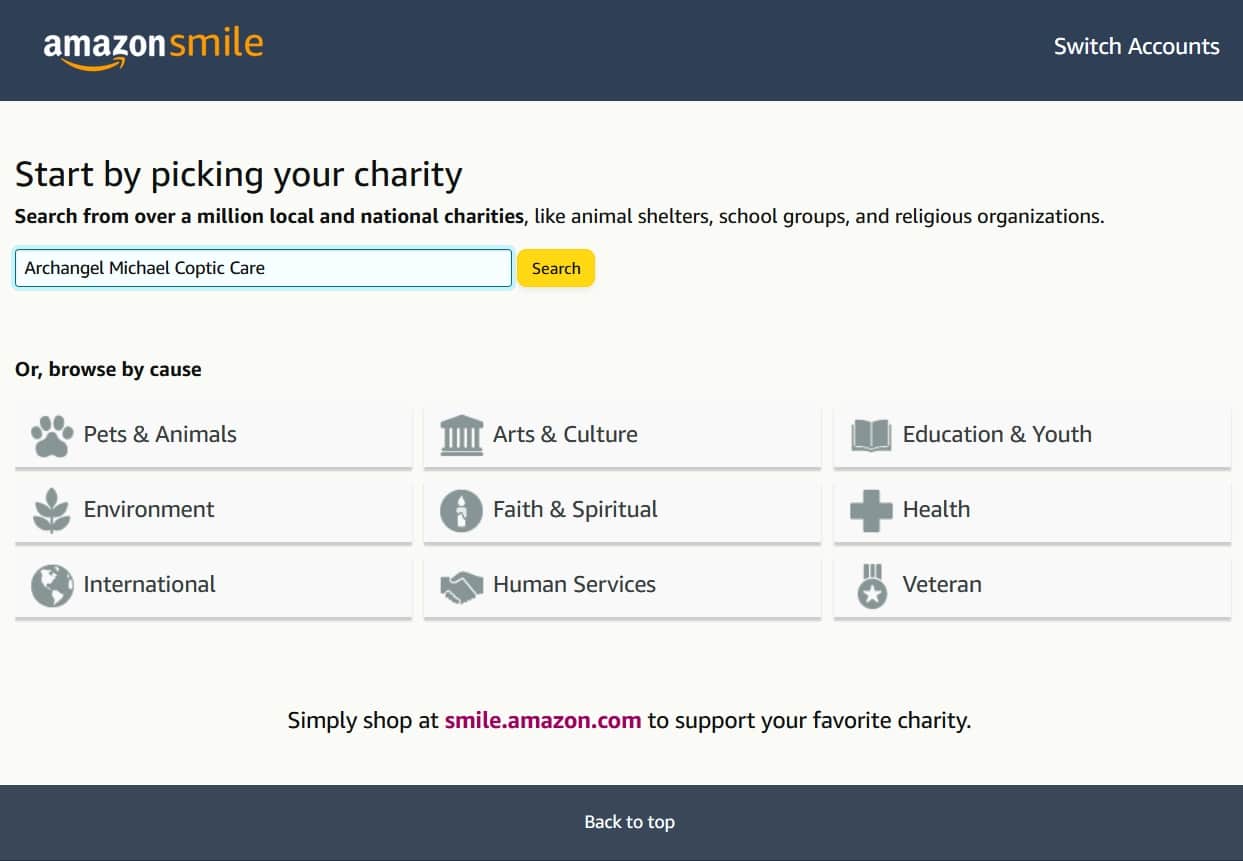Focus the charity search text field

[264, 268]
